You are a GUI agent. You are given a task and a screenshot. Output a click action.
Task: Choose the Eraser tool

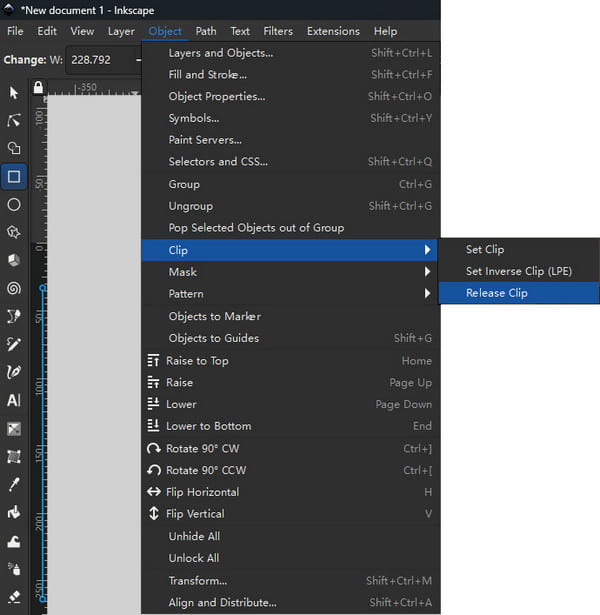[14, 597]
